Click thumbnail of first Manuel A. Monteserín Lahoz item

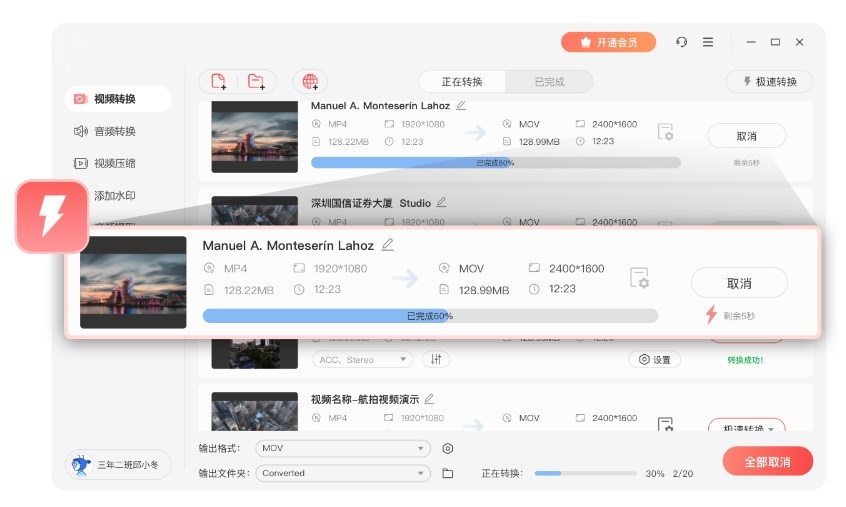[x=255, y=137]
